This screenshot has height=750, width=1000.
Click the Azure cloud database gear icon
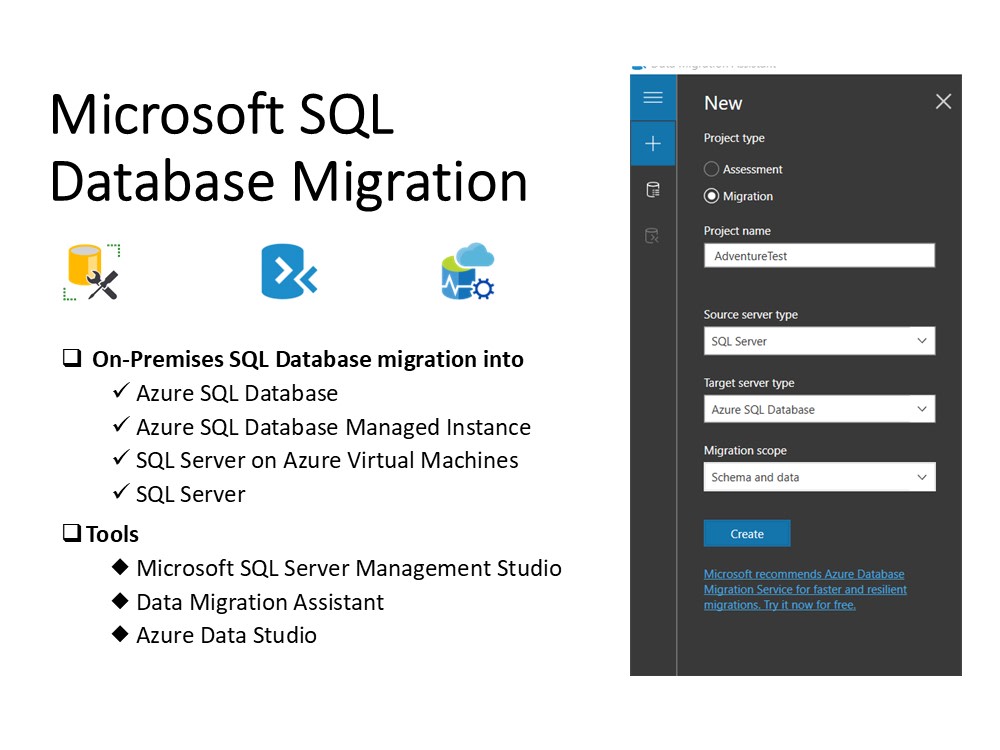[x=467, y=272]
